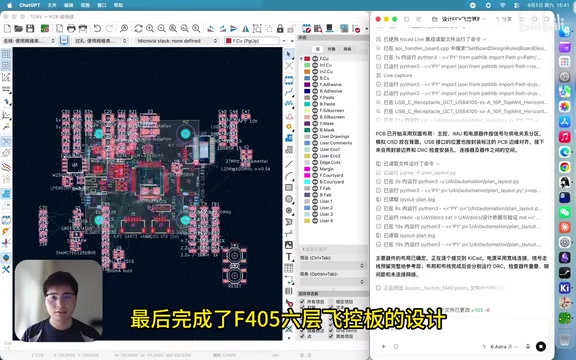The height and width of the screenshot is (360, 576).
Task: Open the F.Cu (PgUp) layer selector
Action: click(252, 41)
